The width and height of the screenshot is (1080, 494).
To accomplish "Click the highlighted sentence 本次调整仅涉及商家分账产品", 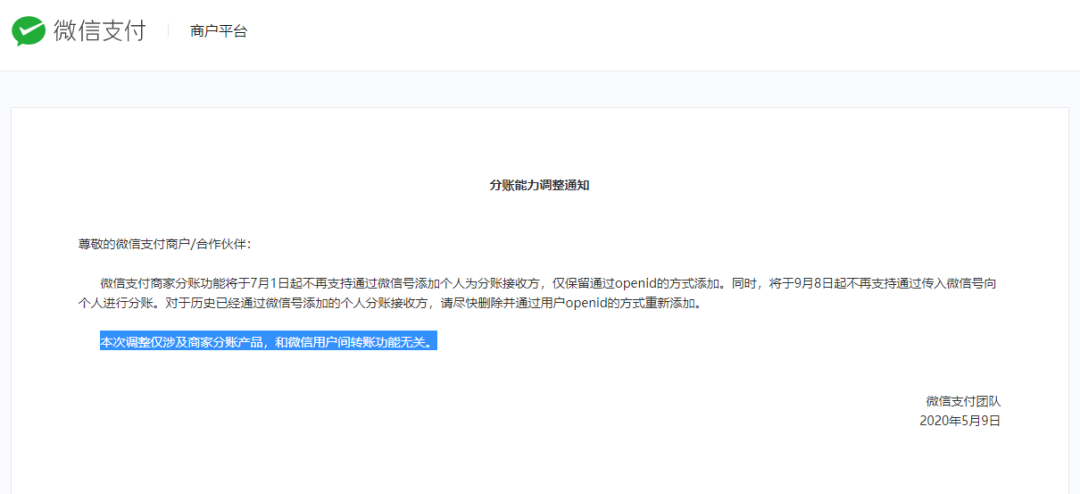I will tap(269, 341).
